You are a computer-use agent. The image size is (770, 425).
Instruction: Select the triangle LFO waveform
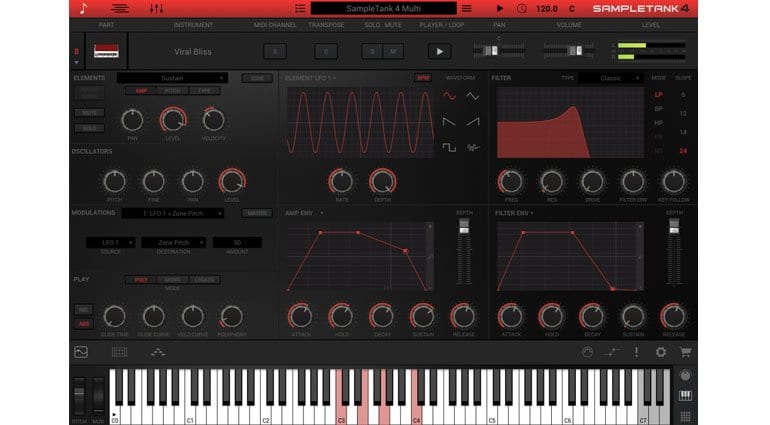[472, 96]
